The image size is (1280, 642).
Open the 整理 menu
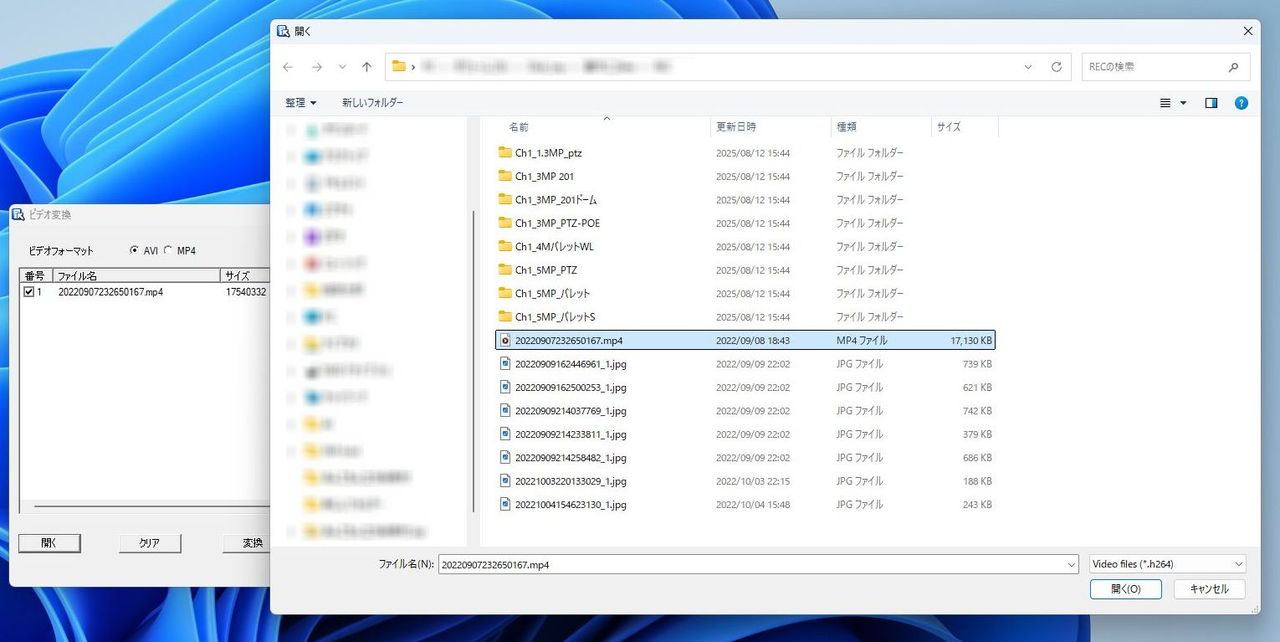coord(300,103)
